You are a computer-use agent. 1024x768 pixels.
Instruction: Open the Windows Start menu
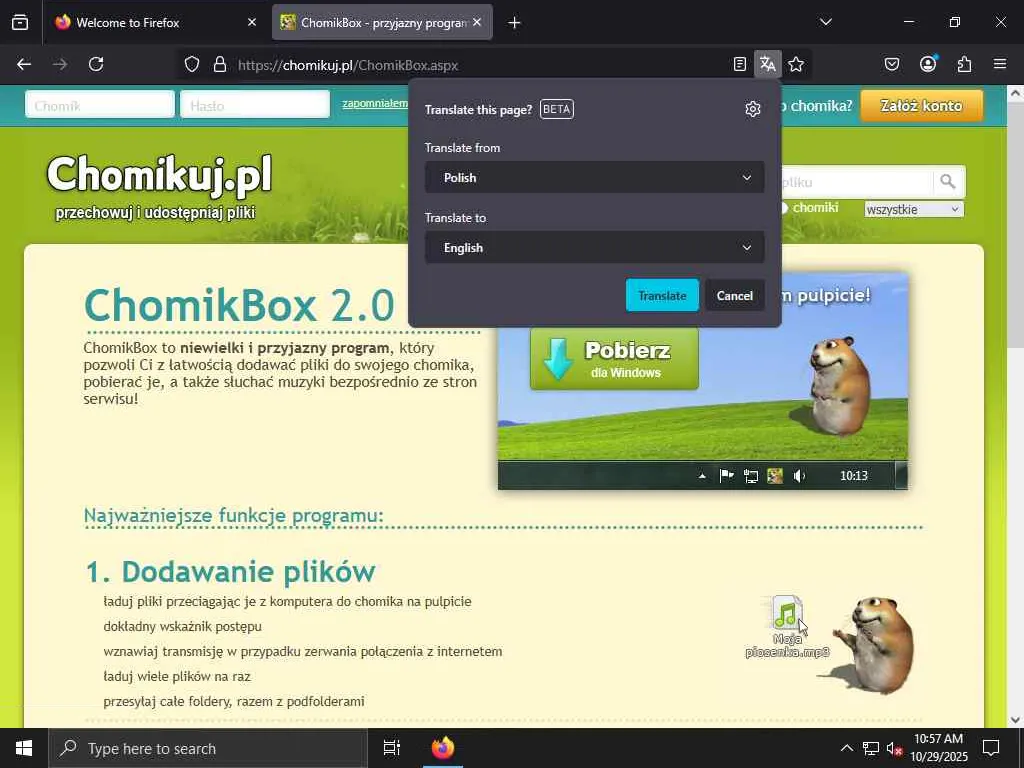point(24,748)
